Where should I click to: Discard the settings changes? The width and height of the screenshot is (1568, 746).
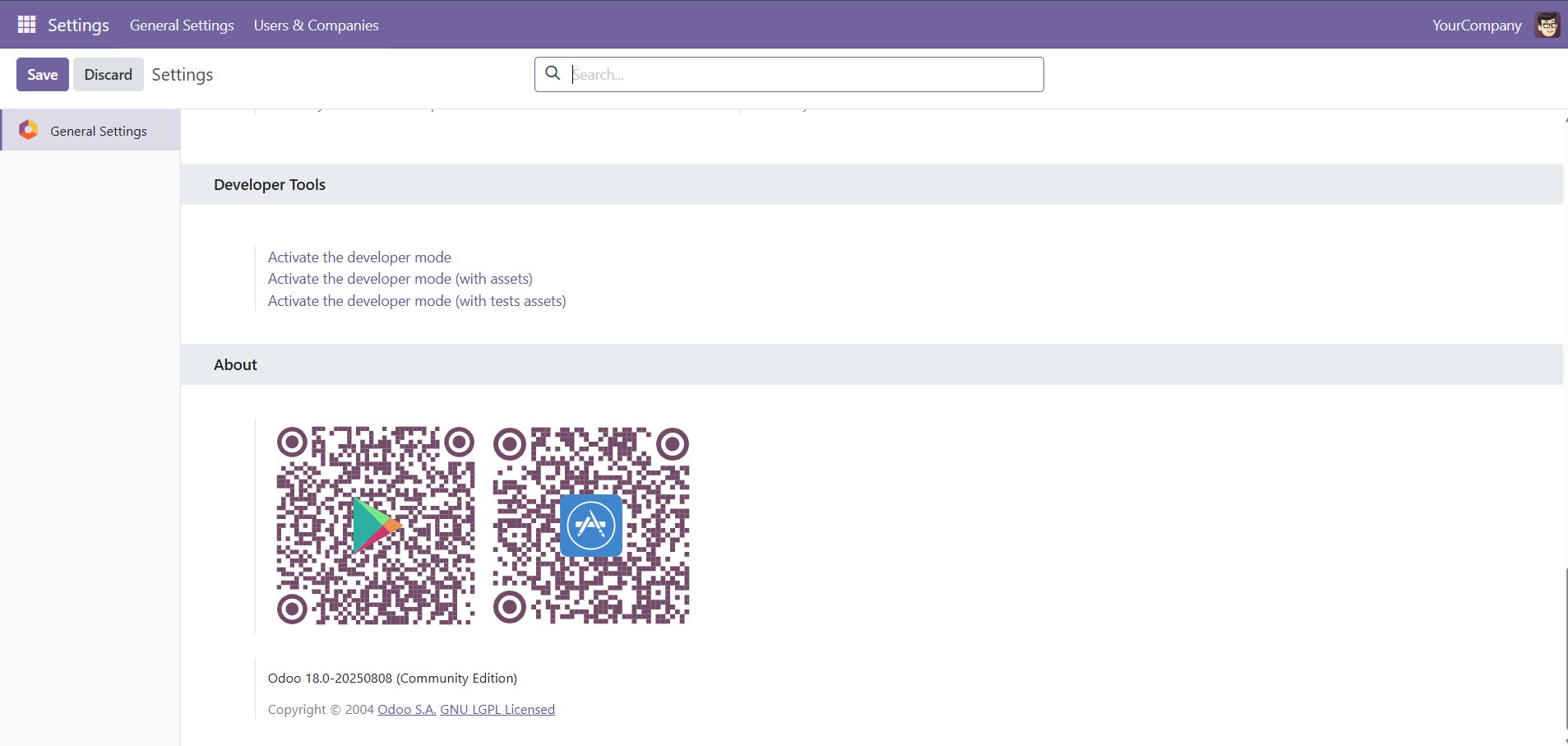point(109,74)
